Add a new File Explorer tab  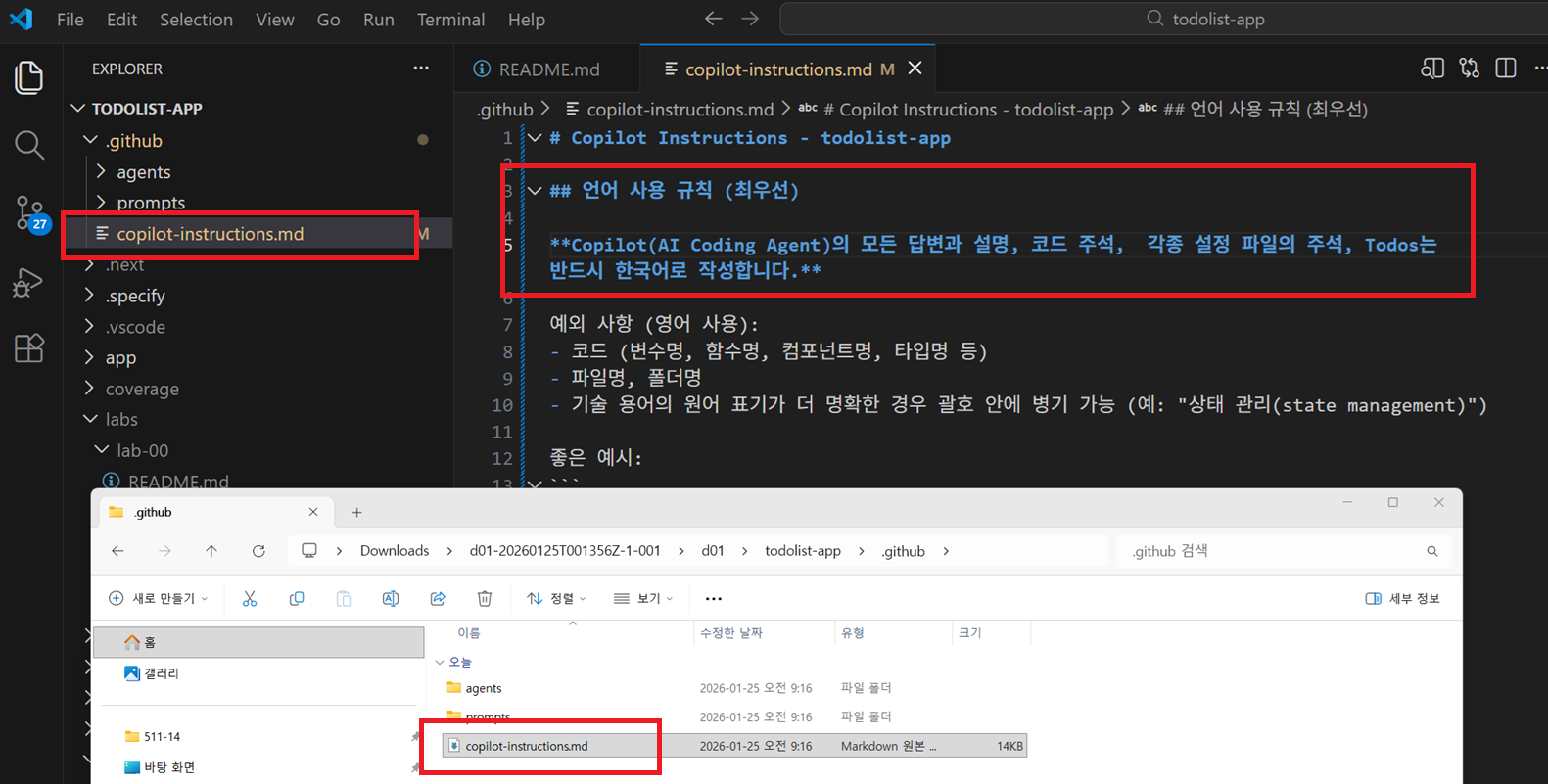pyautogui.click(x=357, y=512)
